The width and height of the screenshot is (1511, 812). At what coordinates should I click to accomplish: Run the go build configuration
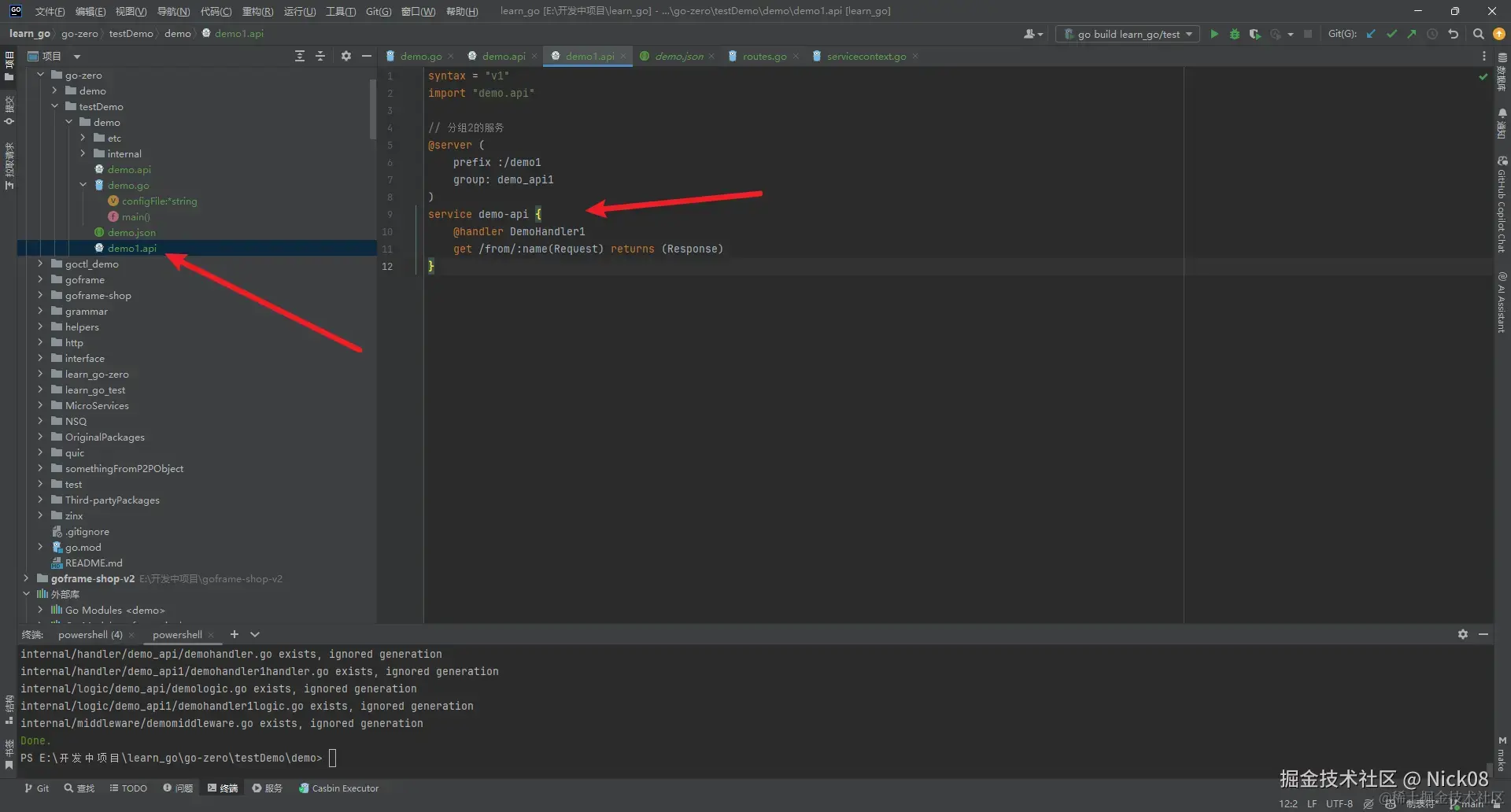click(x=1214, y=34)
